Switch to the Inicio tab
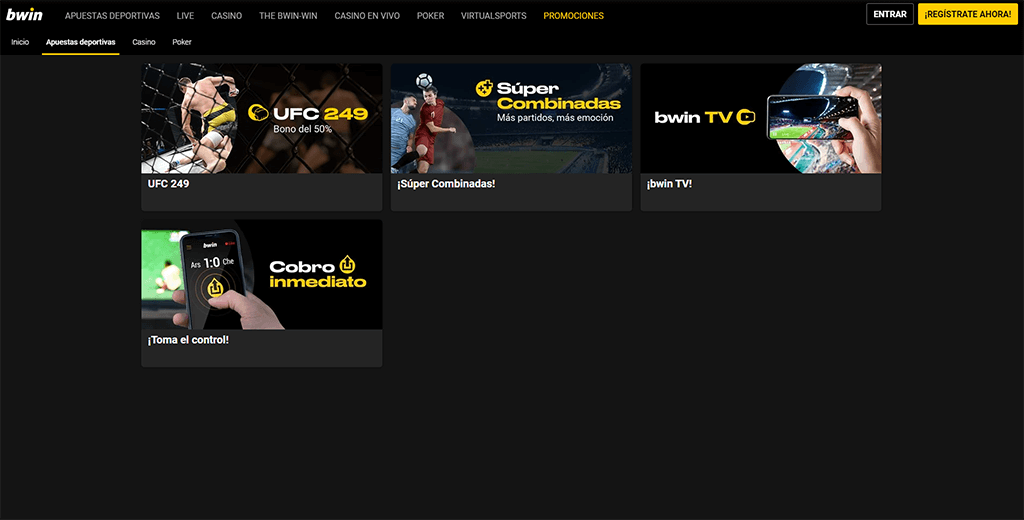The height and width of the screenshot is (520, 1024). 20,42
